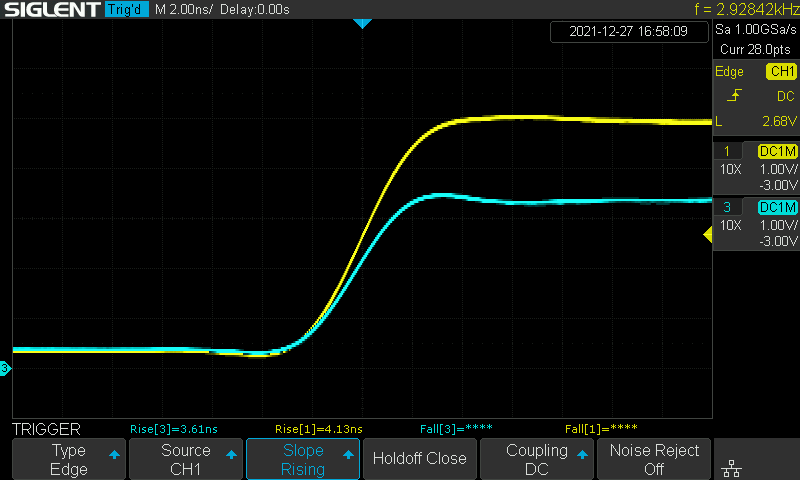Click the Fall[3]=**** measurement
This screenshot has width=800, height=480.
click(x=456, y=429)
